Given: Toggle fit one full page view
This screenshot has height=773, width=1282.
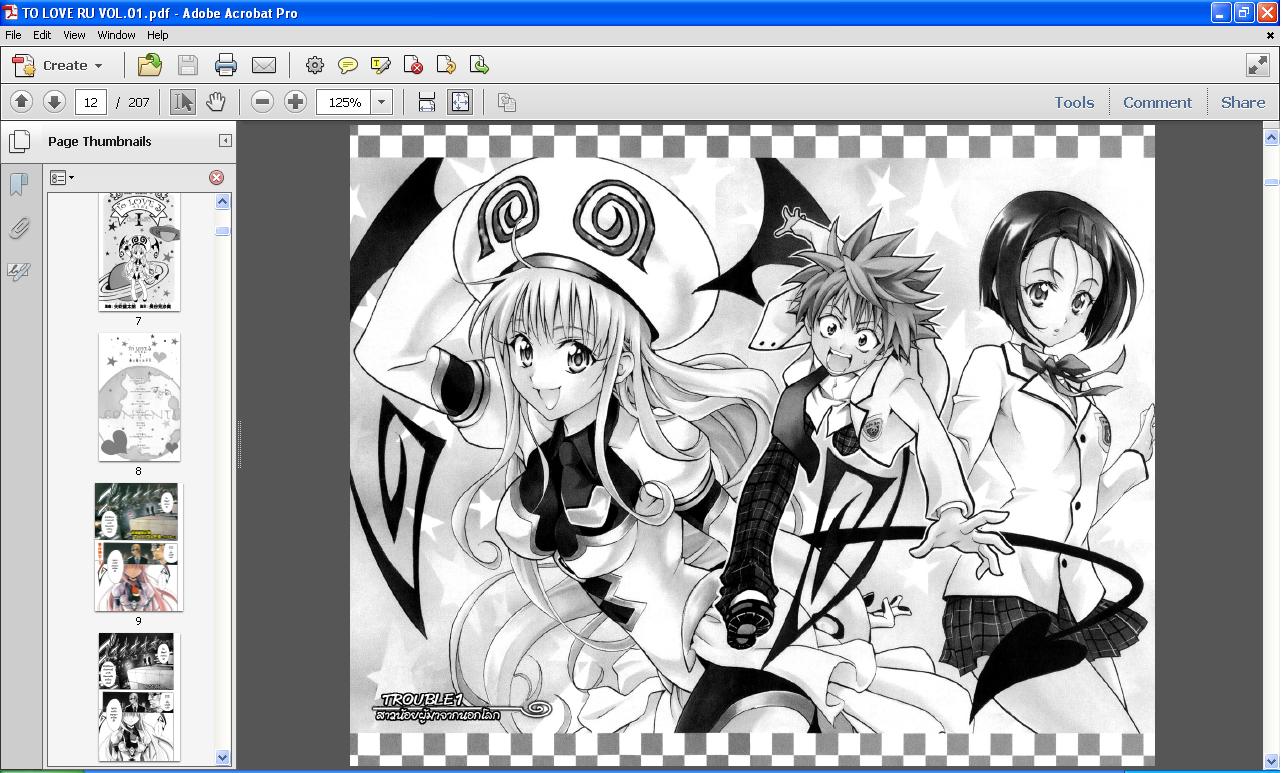Looking at the screenshot, I should pos(460,102).
